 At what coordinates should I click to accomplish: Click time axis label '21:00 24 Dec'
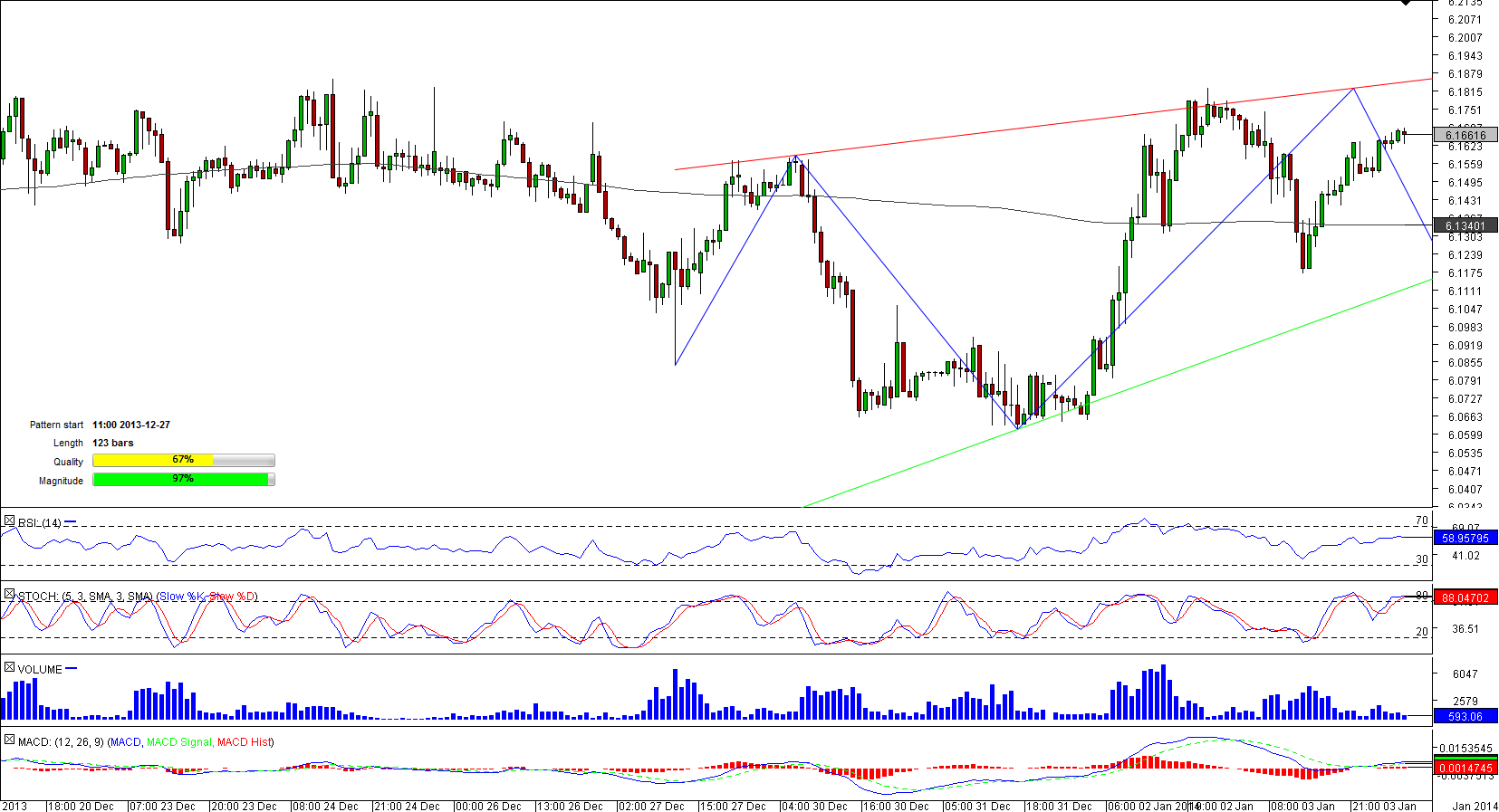point(407,806)
